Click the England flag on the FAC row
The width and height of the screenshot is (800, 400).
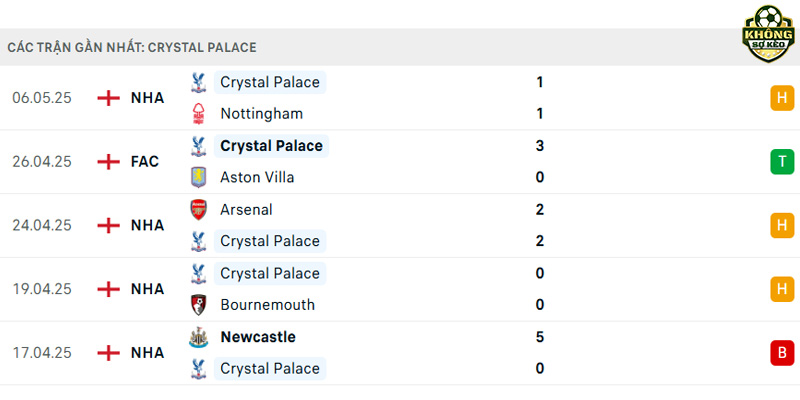coord(109,162)
